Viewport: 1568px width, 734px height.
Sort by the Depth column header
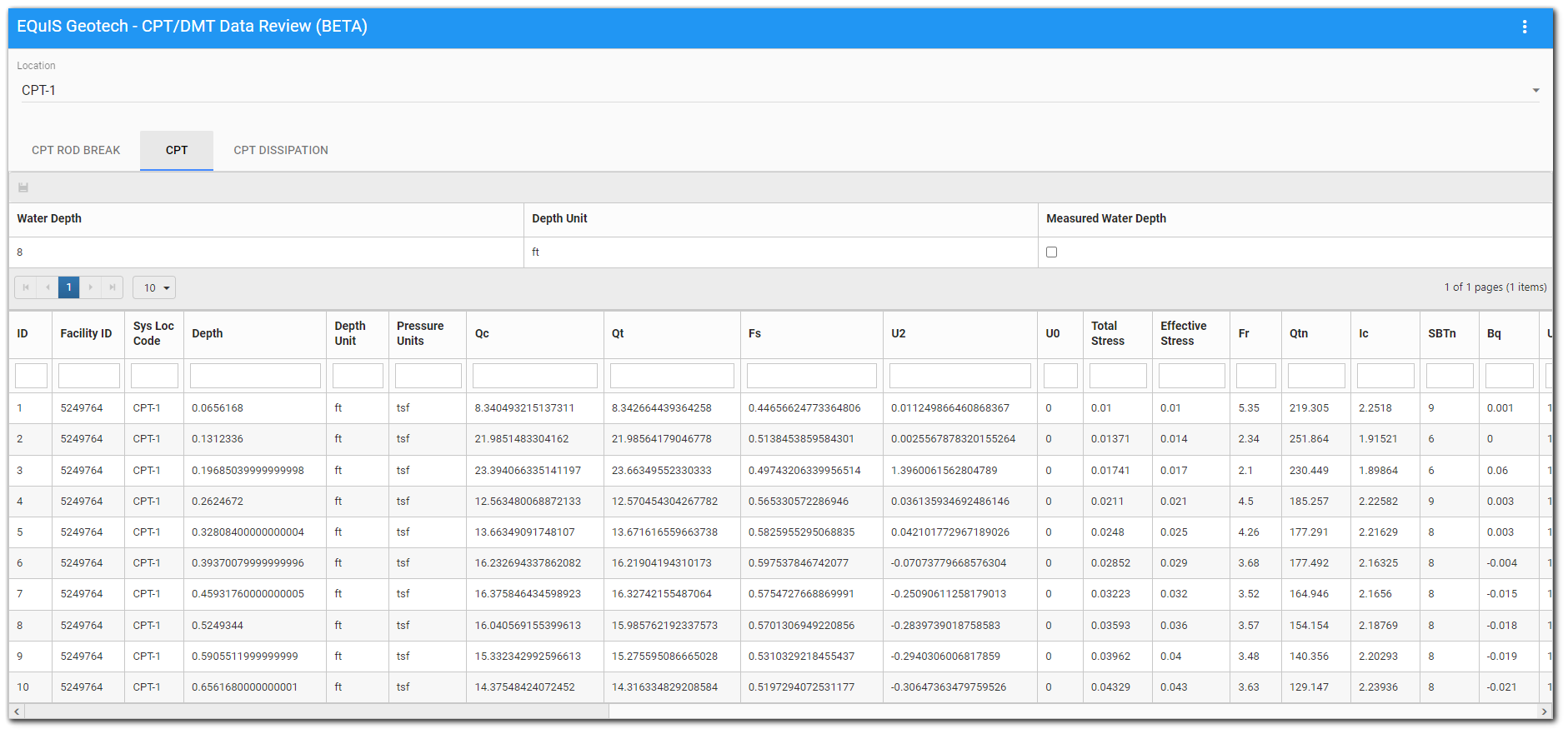(x=208, y=333)
